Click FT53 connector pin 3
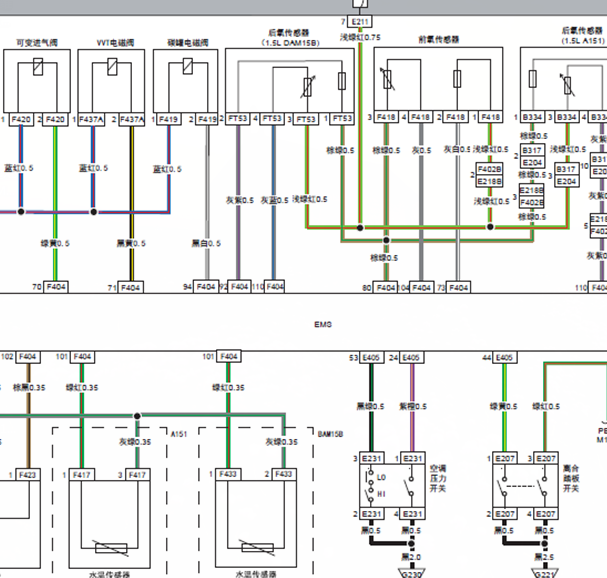The width and height of the screenshot is (607, 578). tap(306, 119)
